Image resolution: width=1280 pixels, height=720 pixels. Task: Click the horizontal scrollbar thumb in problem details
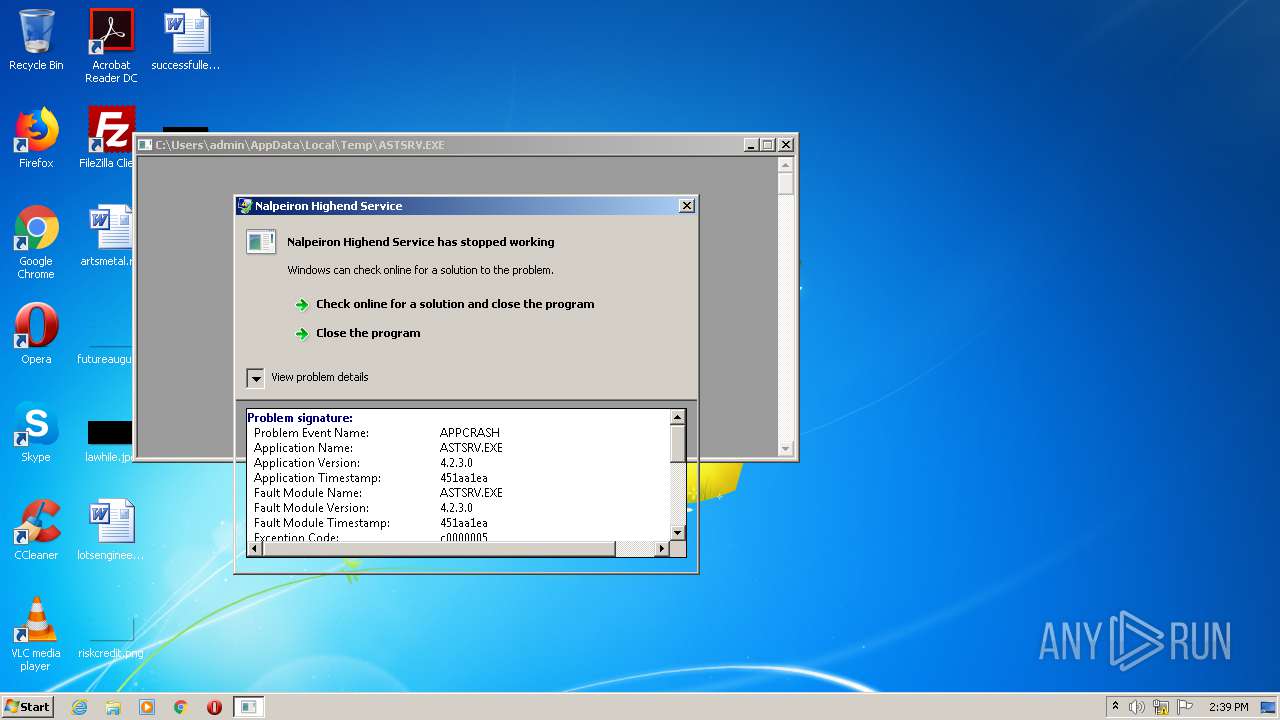pos(439,549)
